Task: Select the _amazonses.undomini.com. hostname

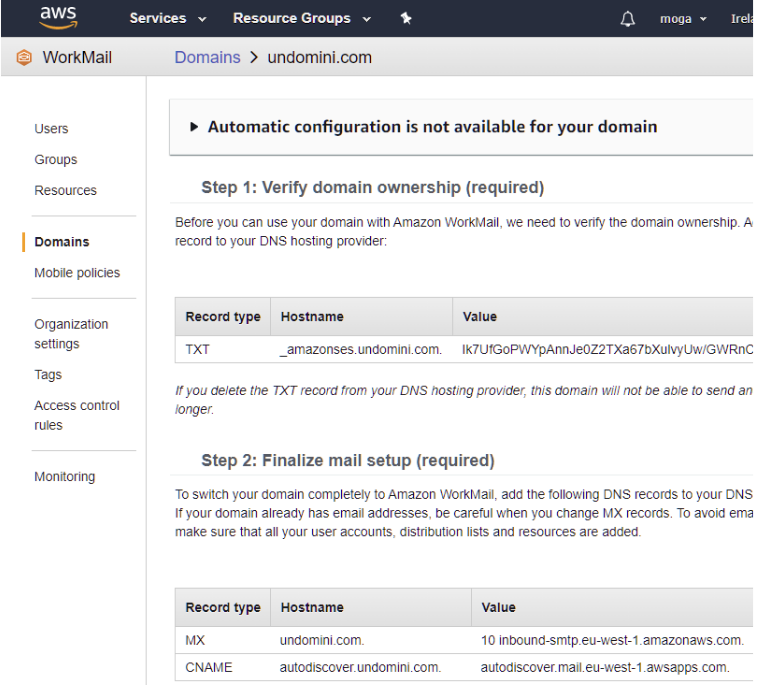Action: [x=361, y=349]
